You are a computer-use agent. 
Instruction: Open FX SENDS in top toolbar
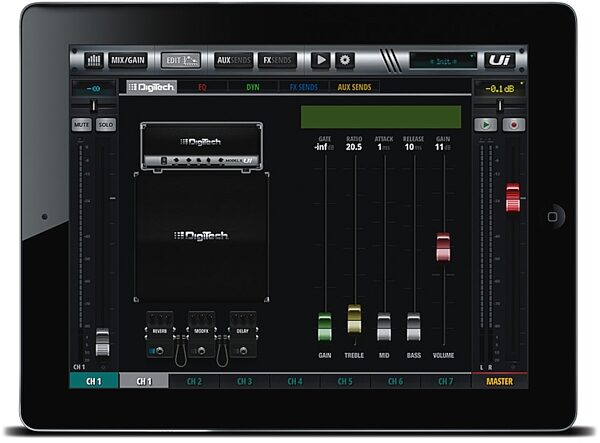point(277,60)
